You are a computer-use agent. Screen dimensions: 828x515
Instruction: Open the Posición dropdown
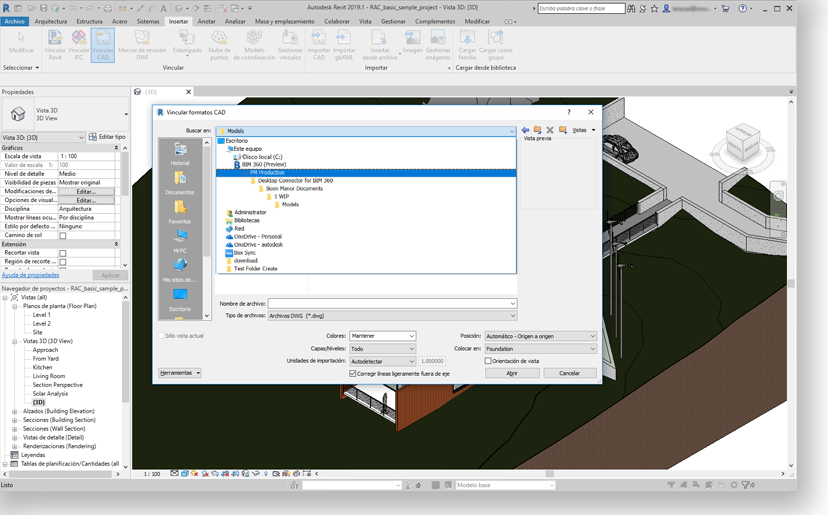click(x=541, y=336)
